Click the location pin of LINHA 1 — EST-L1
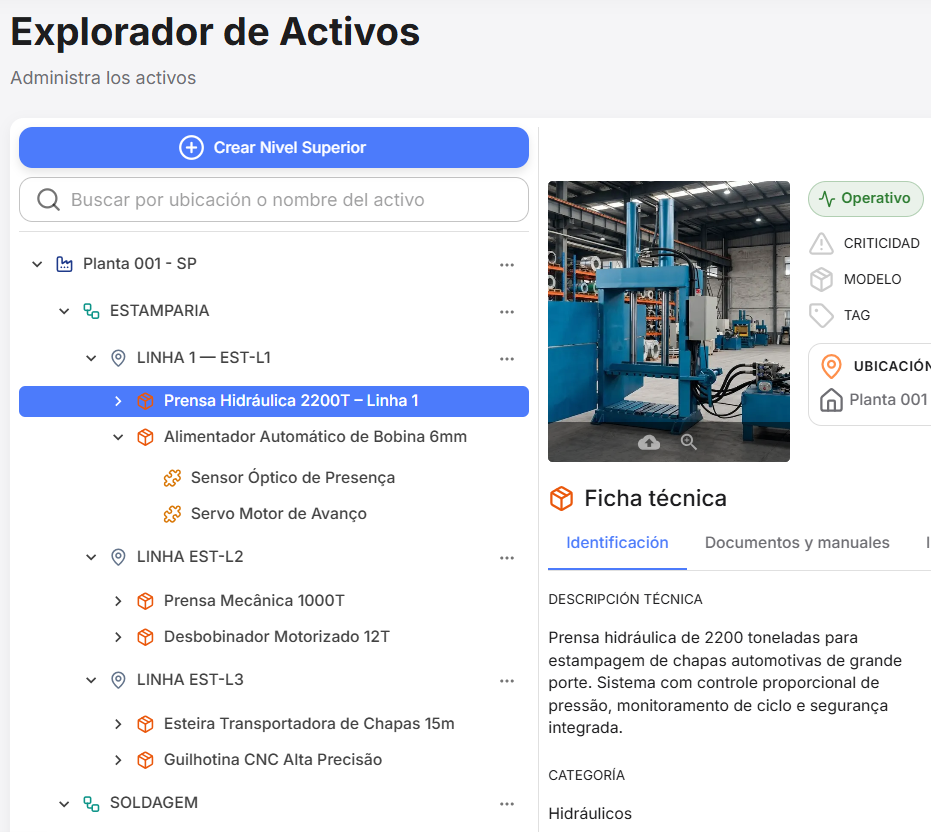931x832 pixels. point(118,358)
